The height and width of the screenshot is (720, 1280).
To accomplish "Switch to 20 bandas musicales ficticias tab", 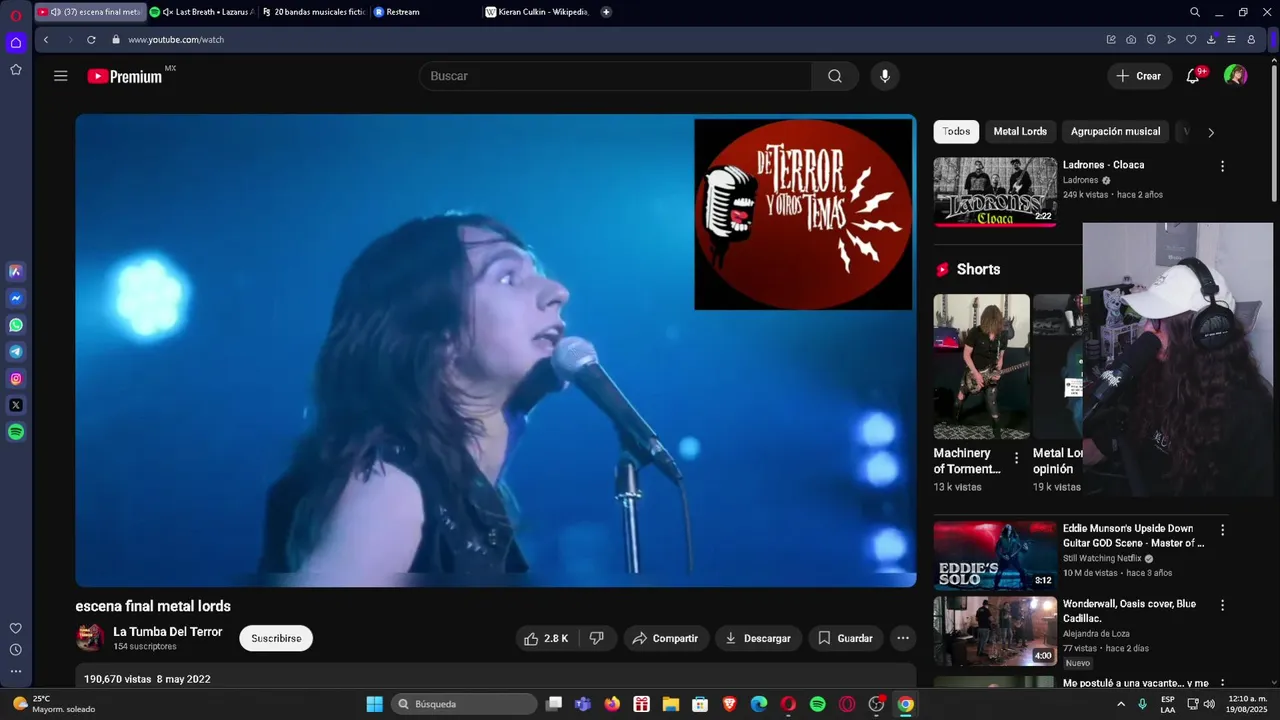I will click(x=314, y=12).
